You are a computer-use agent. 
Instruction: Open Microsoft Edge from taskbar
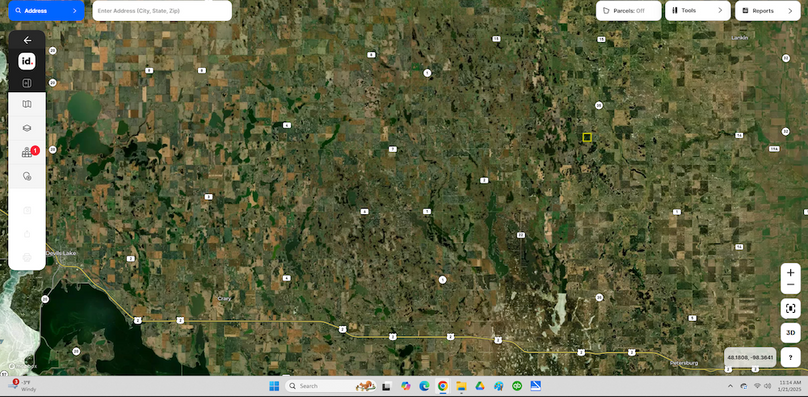coord(424,386)
